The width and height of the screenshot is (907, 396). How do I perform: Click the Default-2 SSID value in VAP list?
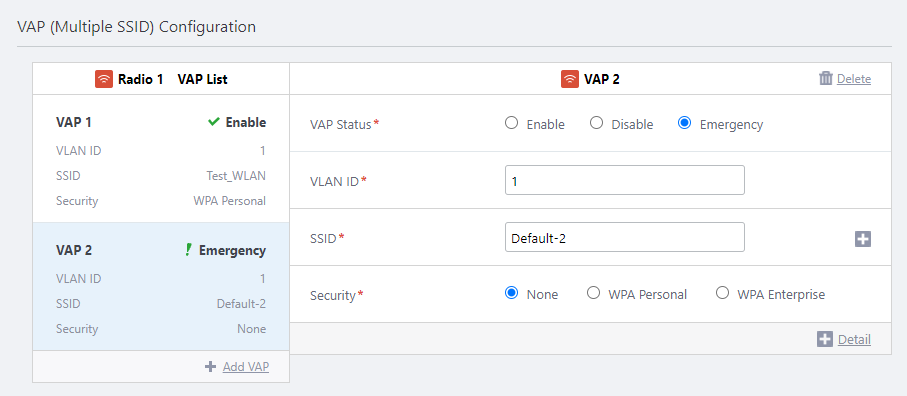tap(241, 304)
